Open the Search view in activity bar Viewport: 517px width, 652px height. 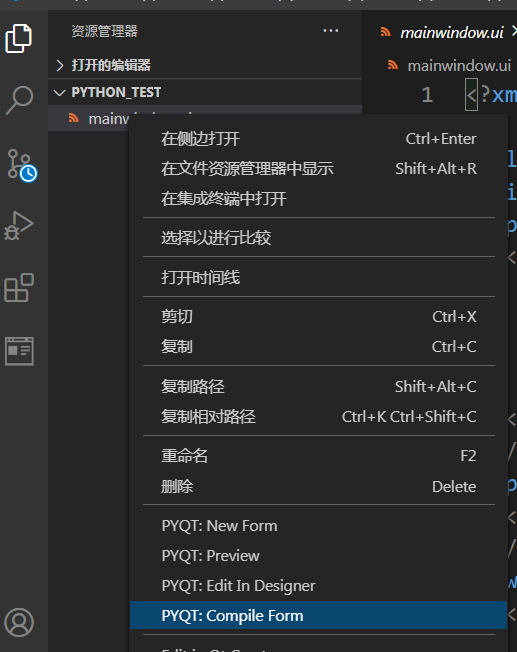coord(19,100)
